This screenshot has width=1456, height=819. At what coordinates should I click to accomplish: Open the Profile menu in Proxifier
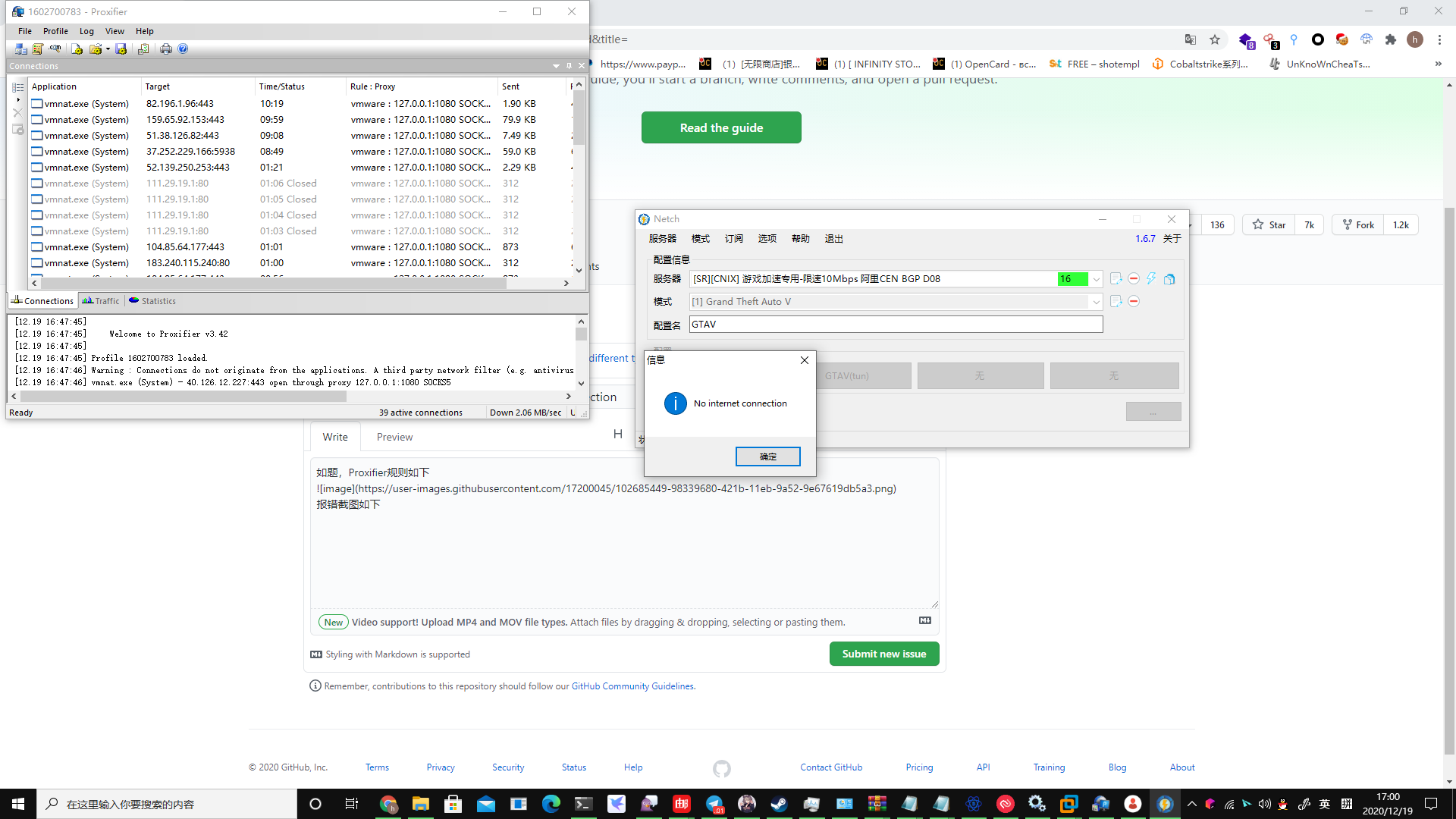pos(55,31)
